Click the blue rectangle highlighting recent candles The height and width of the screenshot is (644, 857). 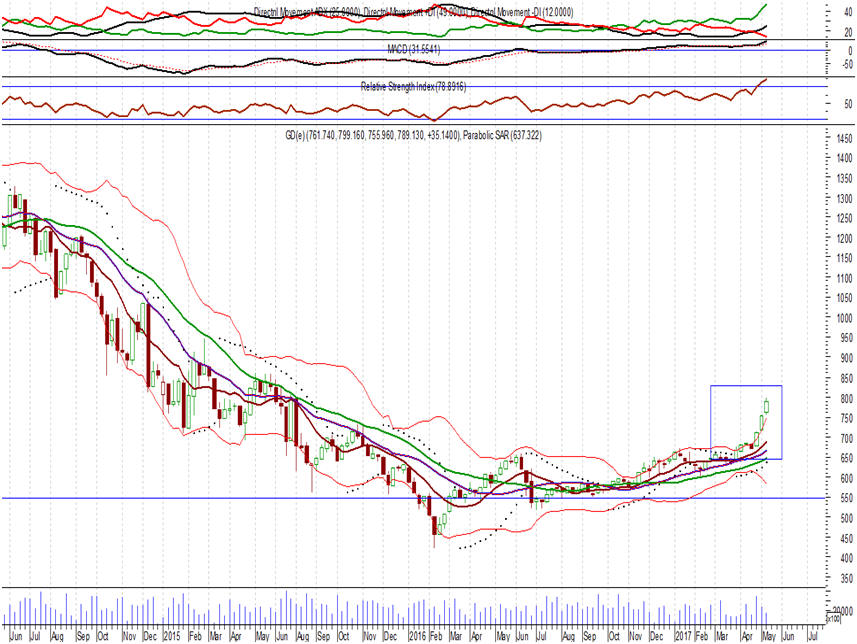tap(745, 421)
